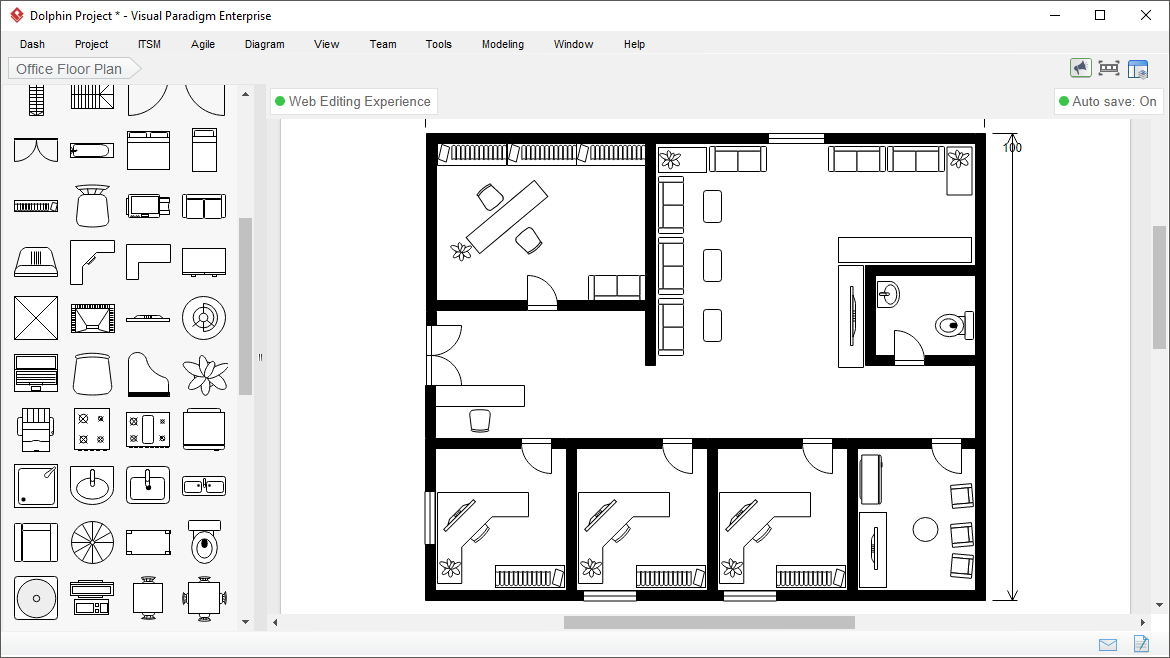The height and width of the screenshot is (658, 1170).
Task: Pick the grand piano shape
Action: [148, 373]
